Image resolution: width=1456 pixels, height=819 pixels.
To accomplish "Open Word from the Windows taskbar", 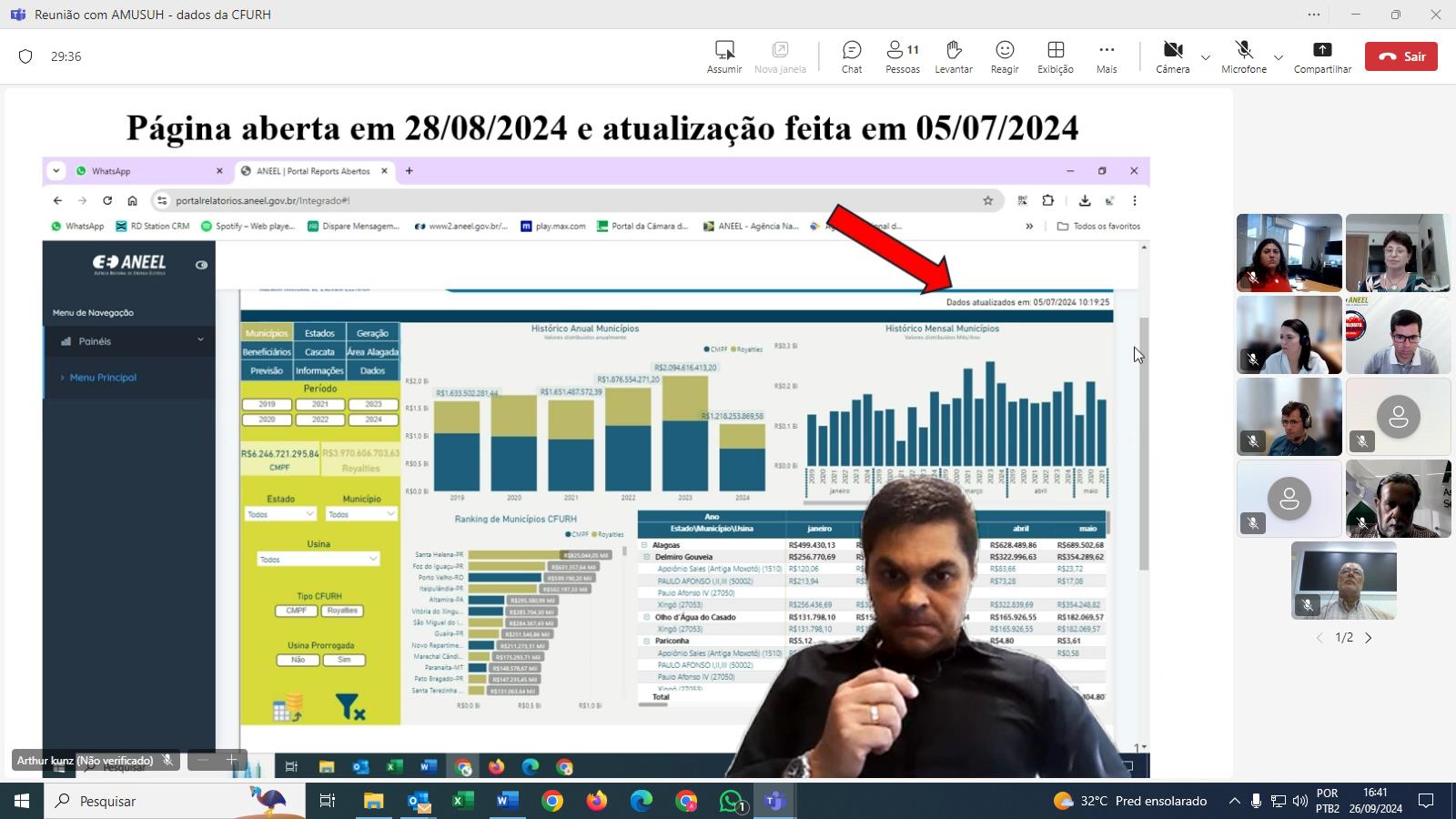I will point(508,801).
